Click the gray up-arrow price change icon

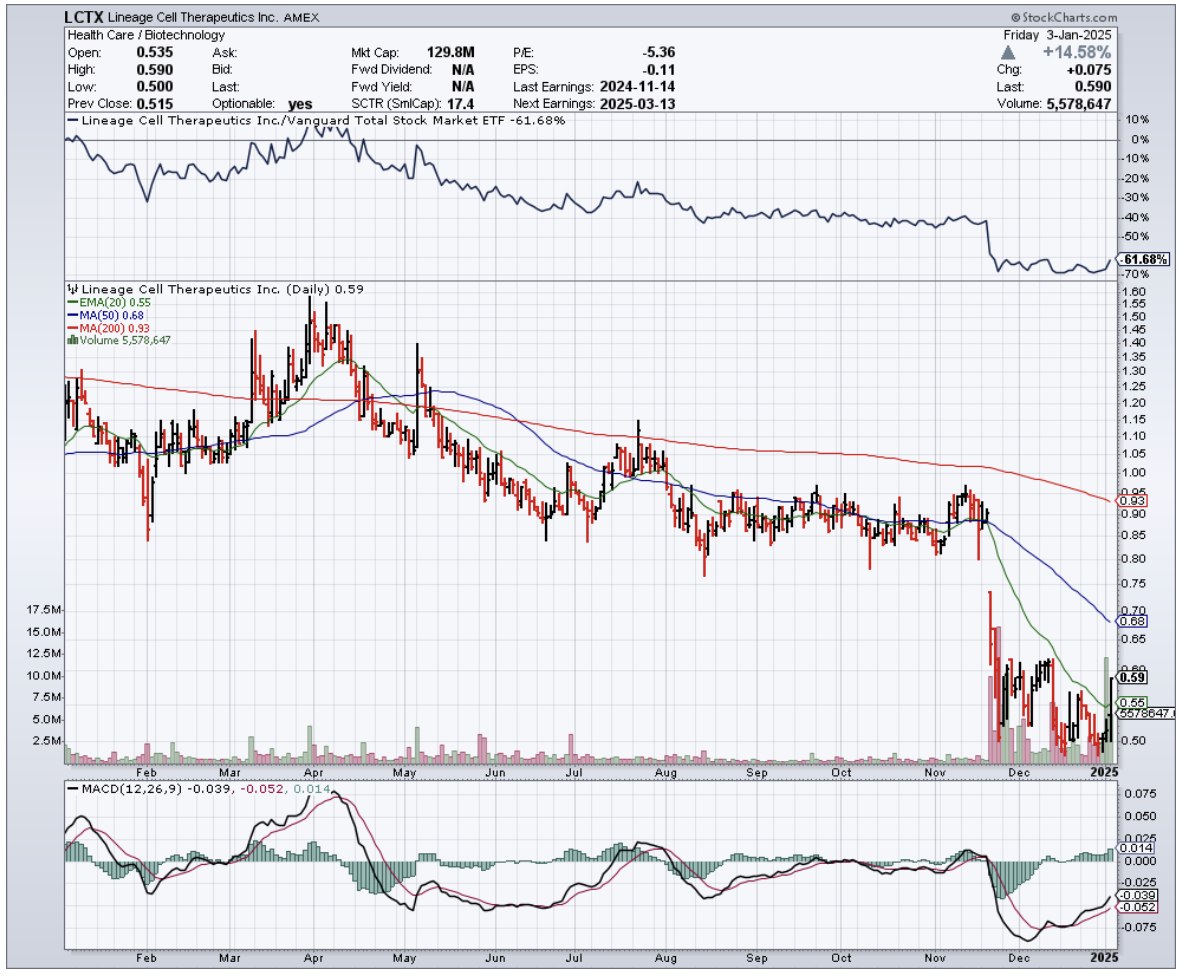point(1009,51)
